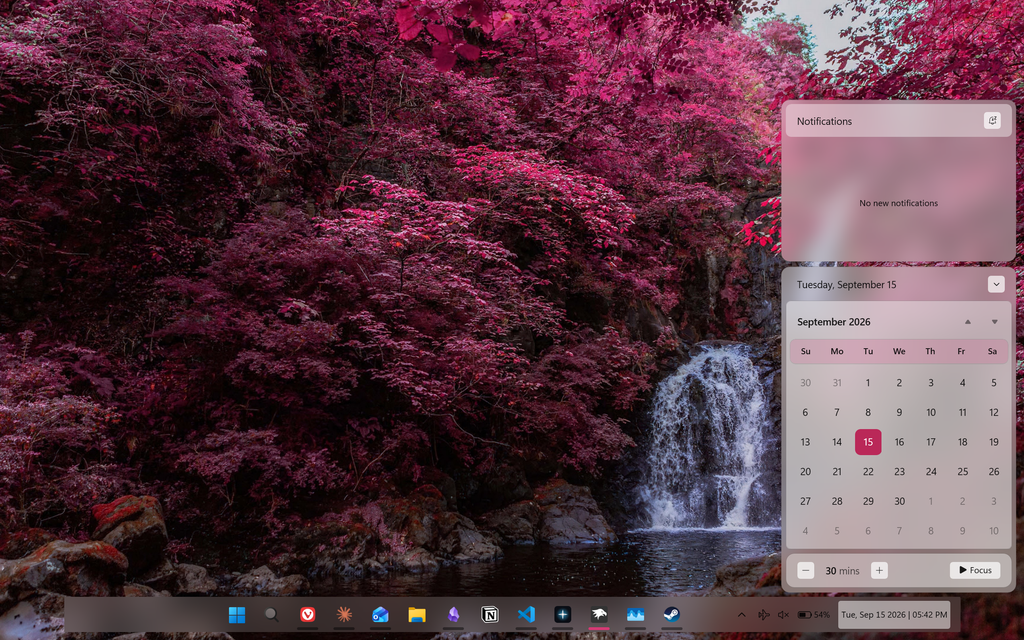The height and width of the screenshot is (640, 1024).
Task: Open the Windows Start menu
Action: [236, 615]
